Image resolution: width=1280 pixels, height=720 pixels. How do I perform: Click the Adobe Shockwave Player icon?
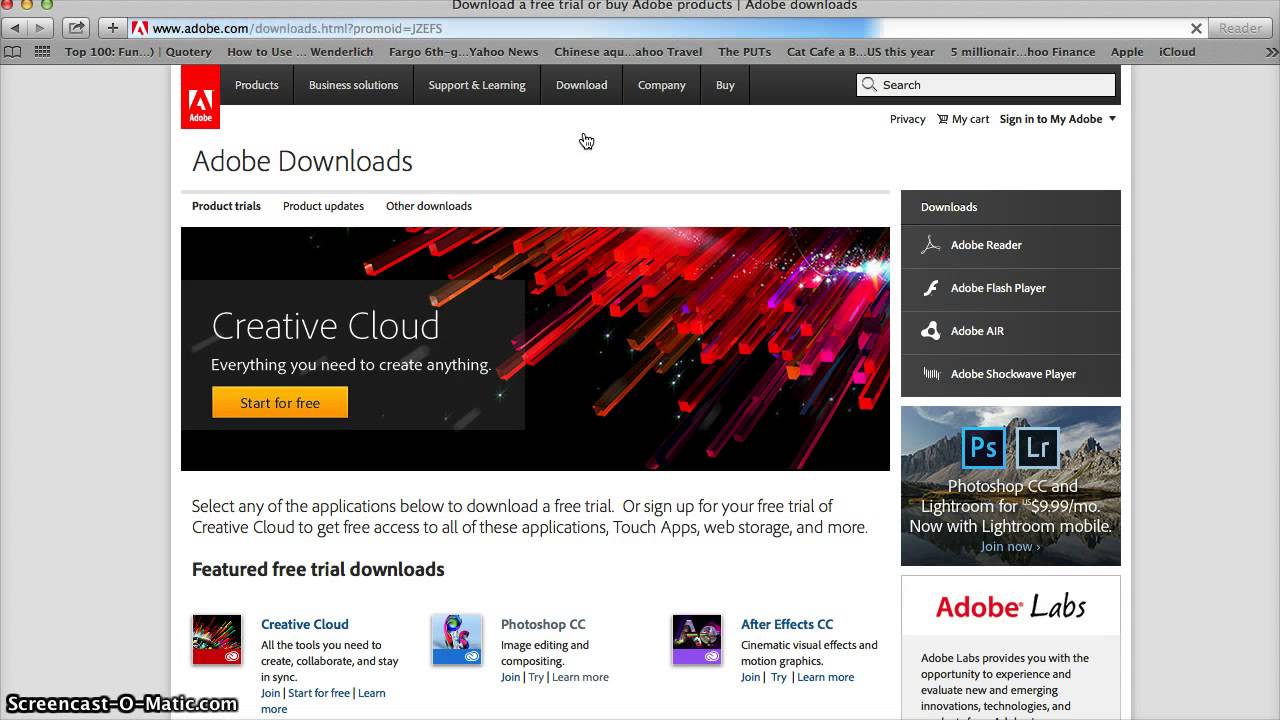931,374
